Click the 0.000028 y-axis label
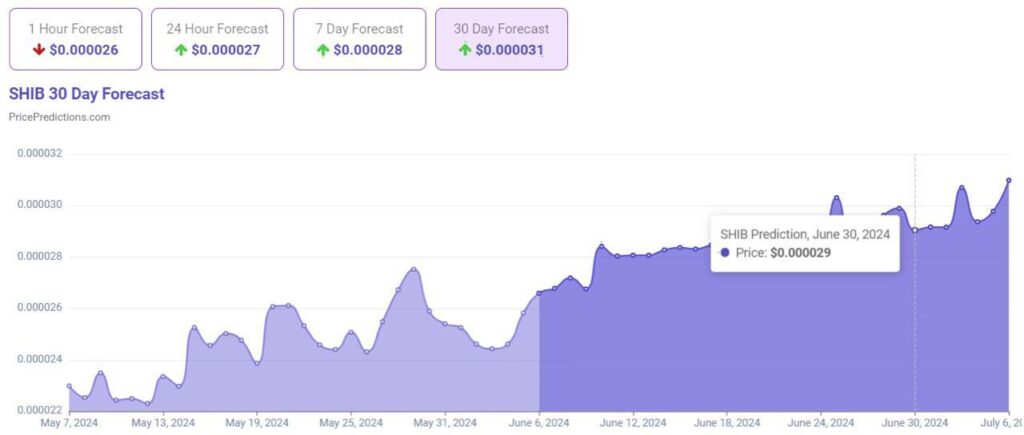Viewport: 1024px width, 435px height. point(39,257)
